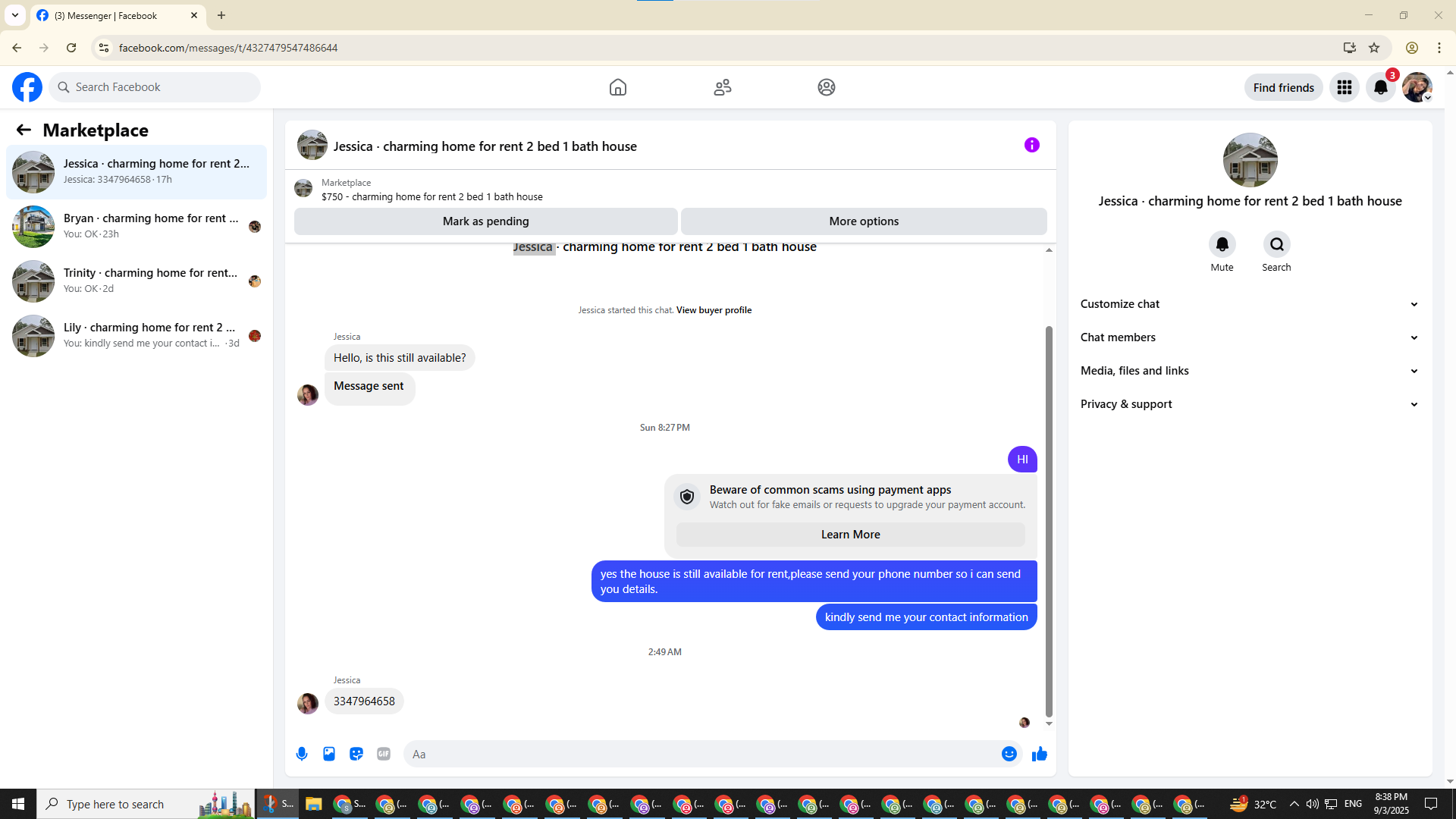Click the address bar URL
This screenshot has height=819, width=1456.
pos(228,48)
